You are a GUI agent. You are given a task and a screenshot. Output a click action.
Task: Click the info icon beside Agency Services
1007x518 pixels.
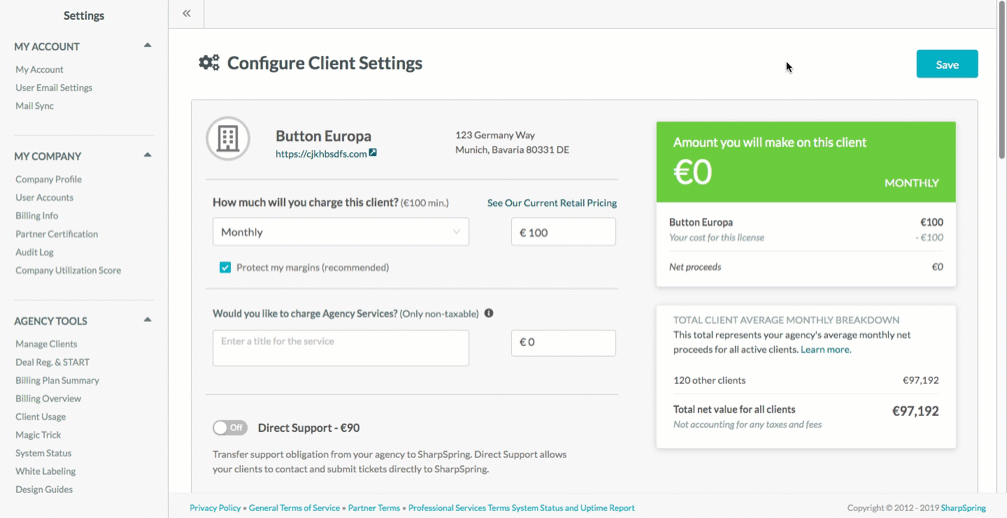coord(489,313)
